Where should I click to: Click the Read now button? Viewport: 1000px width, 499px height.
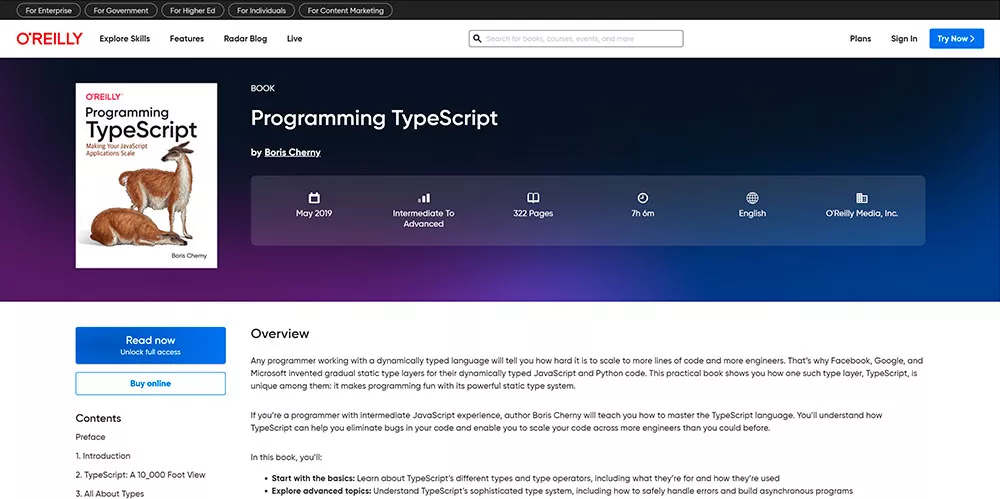151,345
